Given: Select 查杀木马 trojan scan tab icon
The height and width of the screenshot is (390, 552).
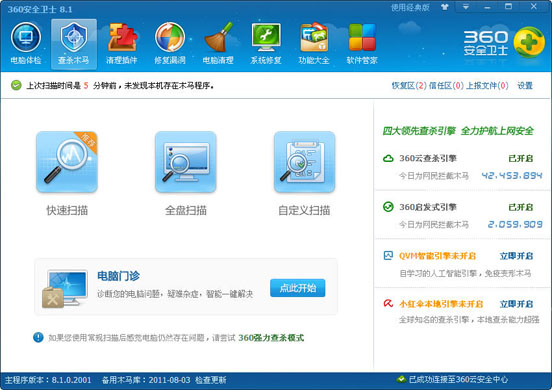Looking at the screenshot, I should [74, 38].
